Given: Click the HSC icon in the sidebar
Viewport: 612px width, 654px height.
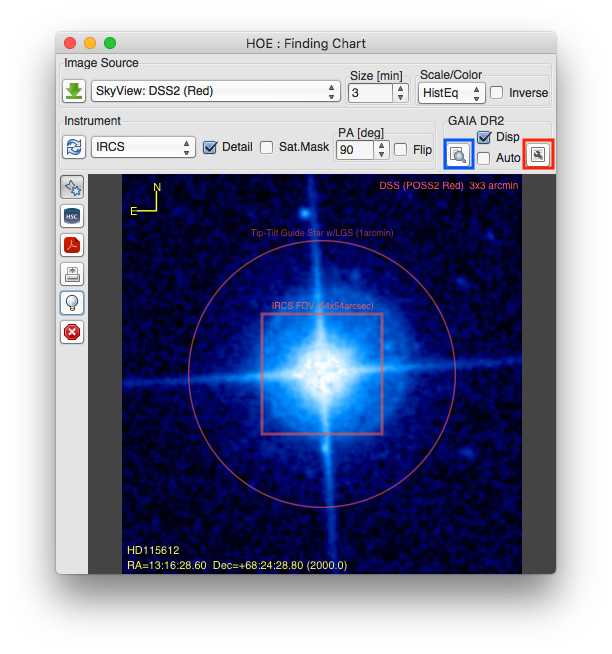Looking at the screenshot, I should coord(72,216).
